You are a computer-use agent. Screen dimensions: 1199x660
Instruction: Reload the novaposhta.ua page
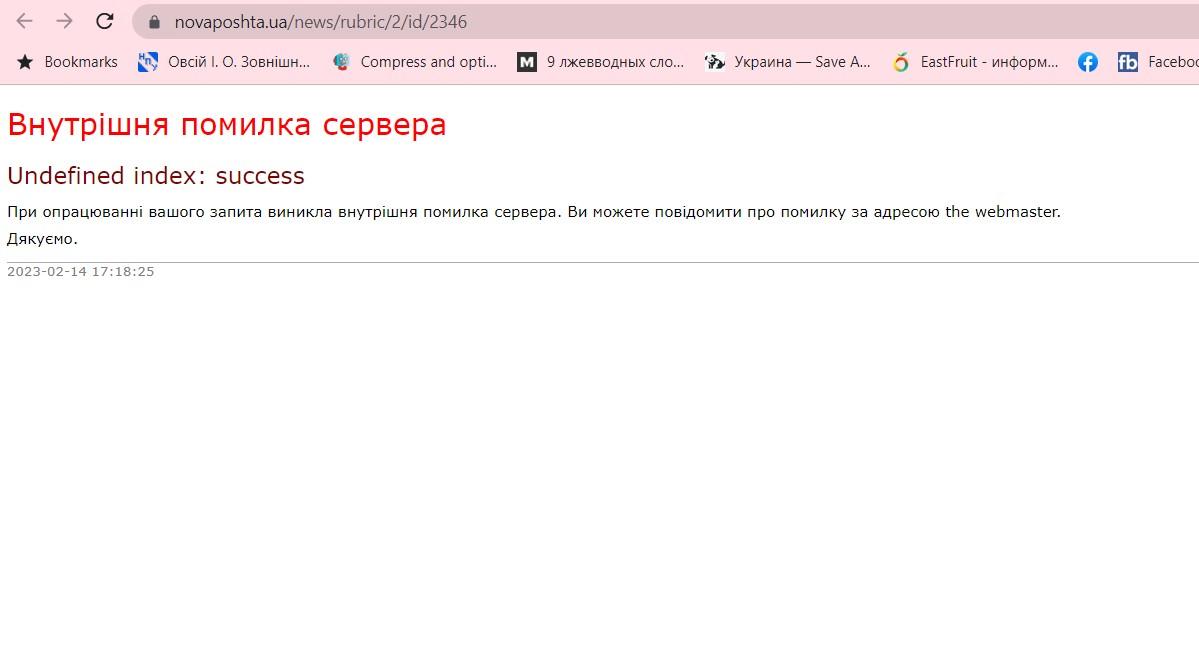(105, 21)
